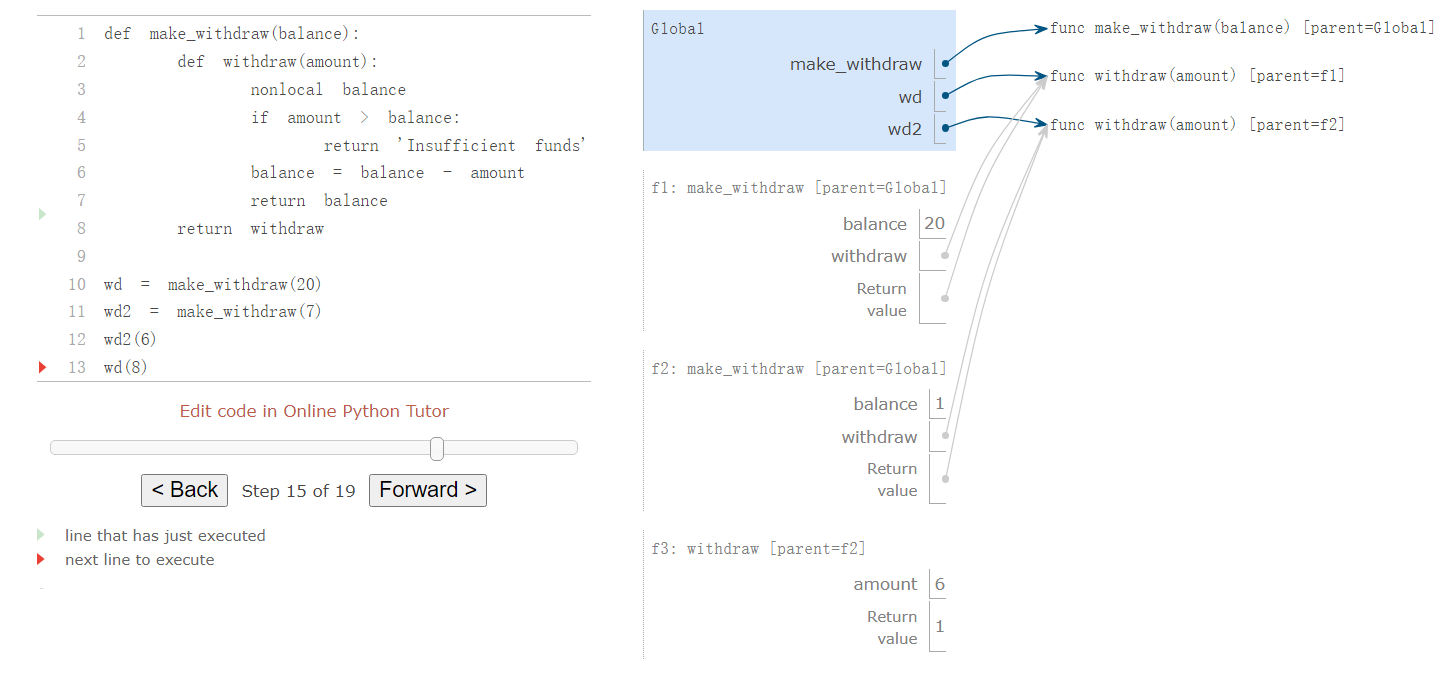
Task: Click the green just-executed arrow near line 8
Action: (x=42, y=214)
